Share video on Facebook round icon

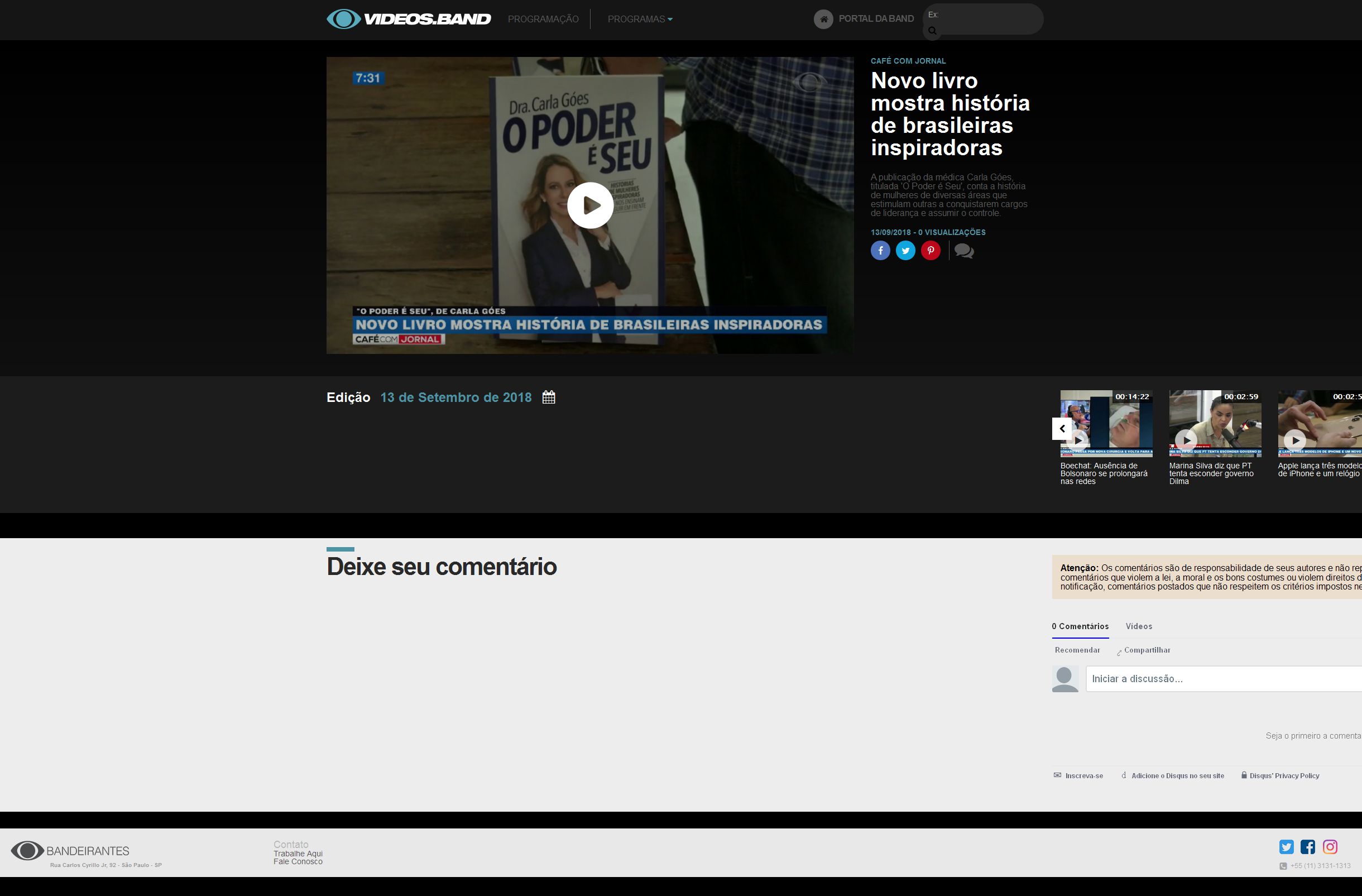pyautogui.click(x=880, y=251)
